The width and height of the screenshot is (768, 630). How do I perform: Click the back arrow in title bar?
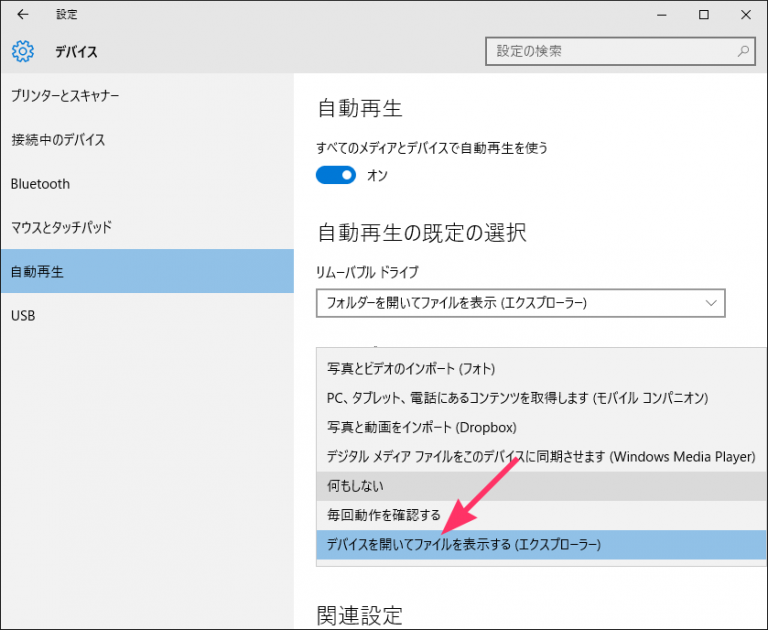click(x=23, y=15)
